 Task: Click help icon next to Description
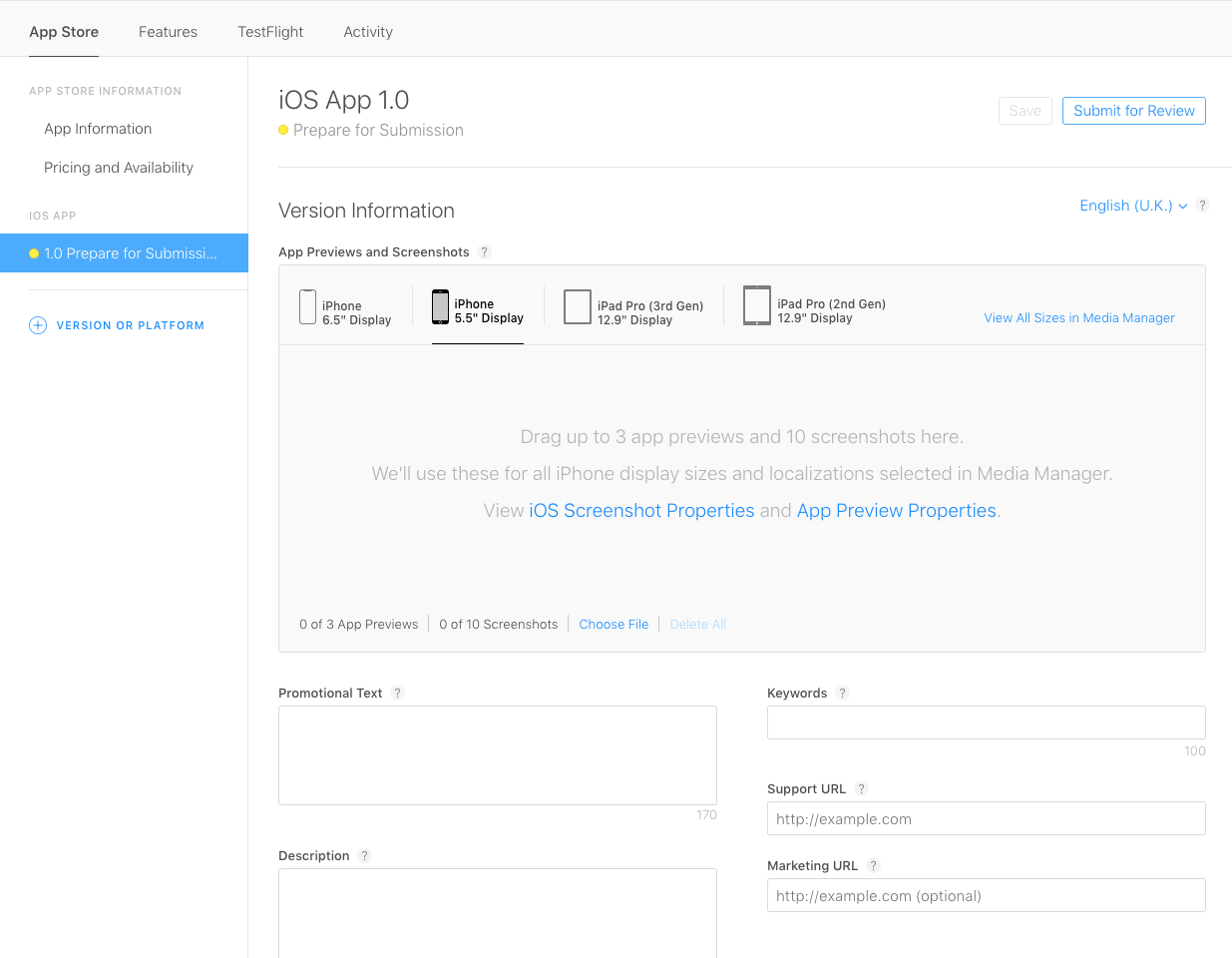coord(364,856)
